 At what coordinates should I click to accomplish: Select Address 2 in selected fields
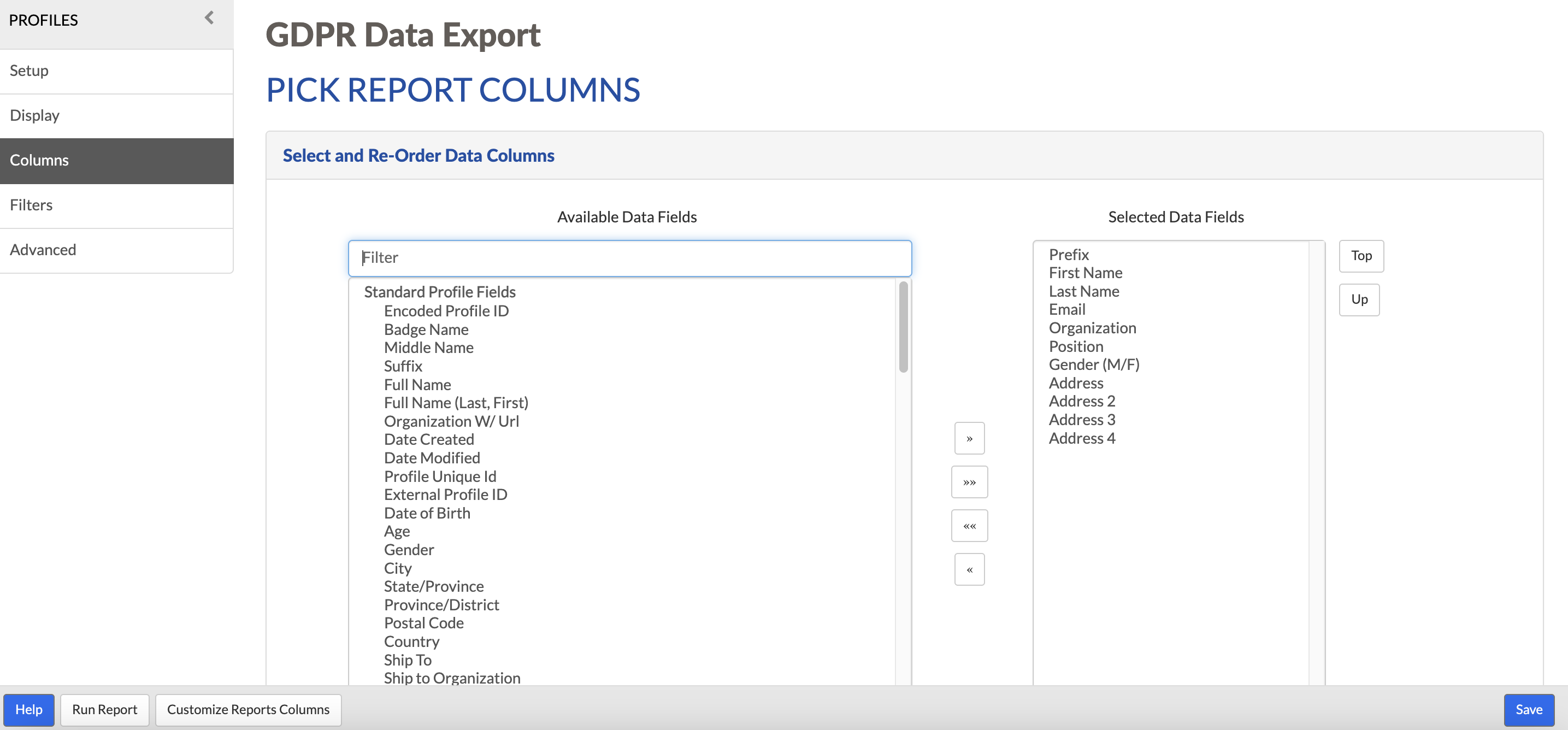tap(1082, 402)
